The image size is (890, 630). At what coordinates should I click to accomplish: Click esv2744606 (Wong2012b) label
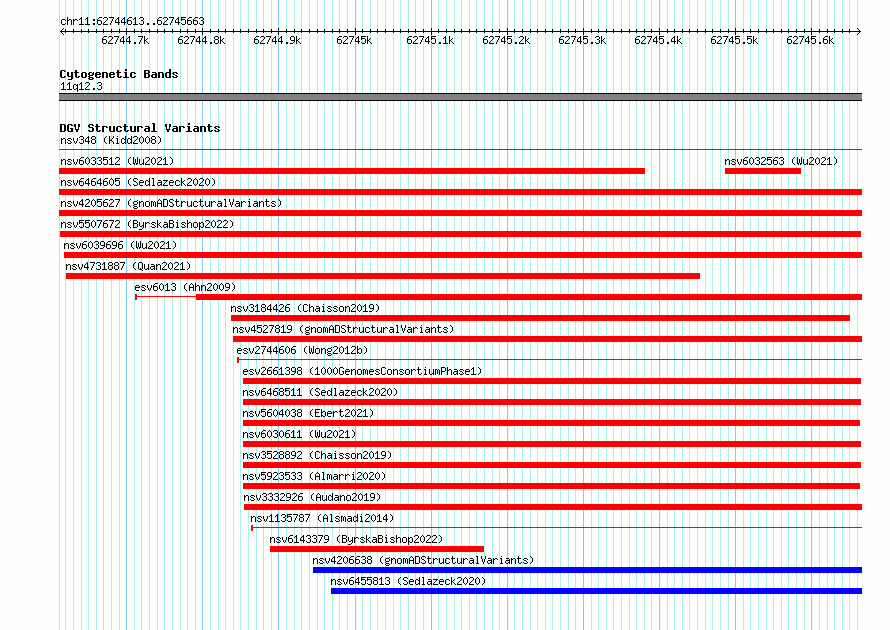click(x=303, y=350)
